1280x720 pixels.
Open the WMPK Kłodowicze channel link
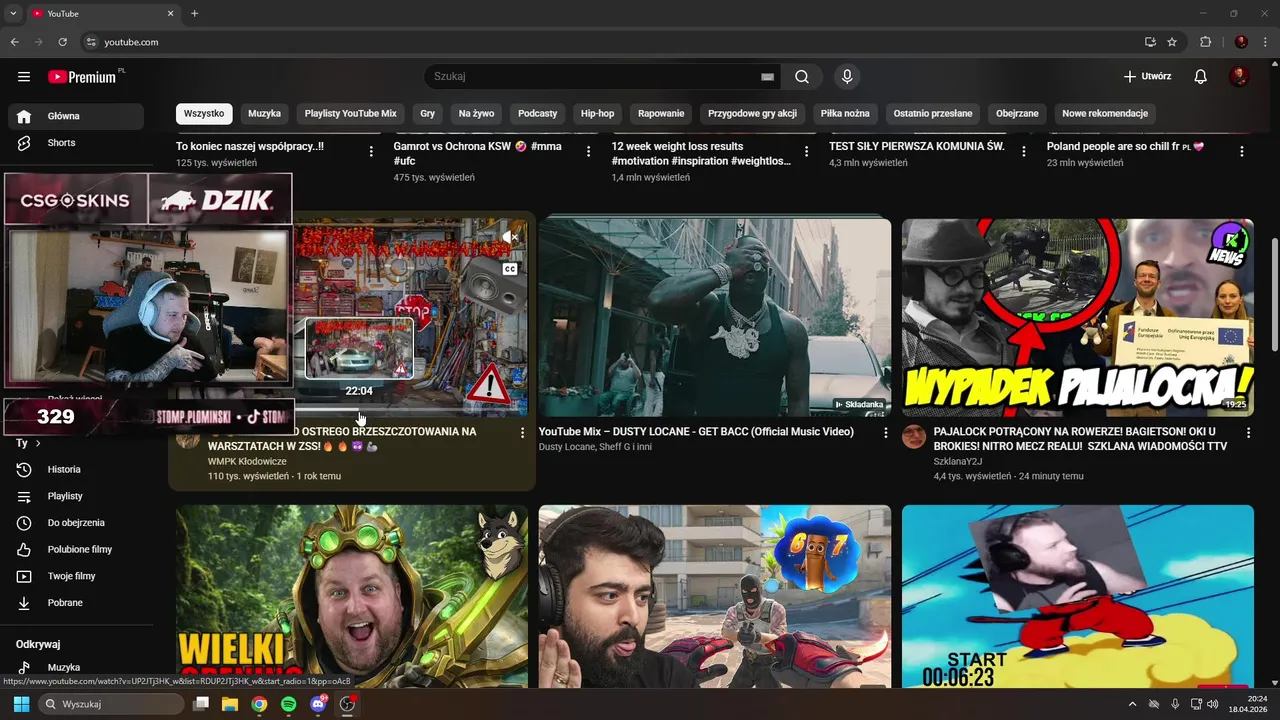tap(247, 462)
